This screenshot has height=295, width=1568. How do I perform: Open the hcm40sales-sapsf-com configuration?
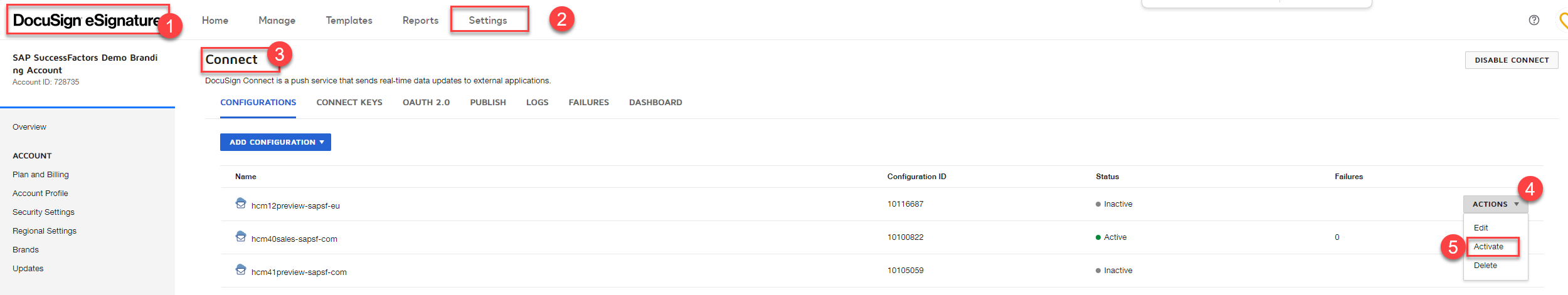click(294, 239)
